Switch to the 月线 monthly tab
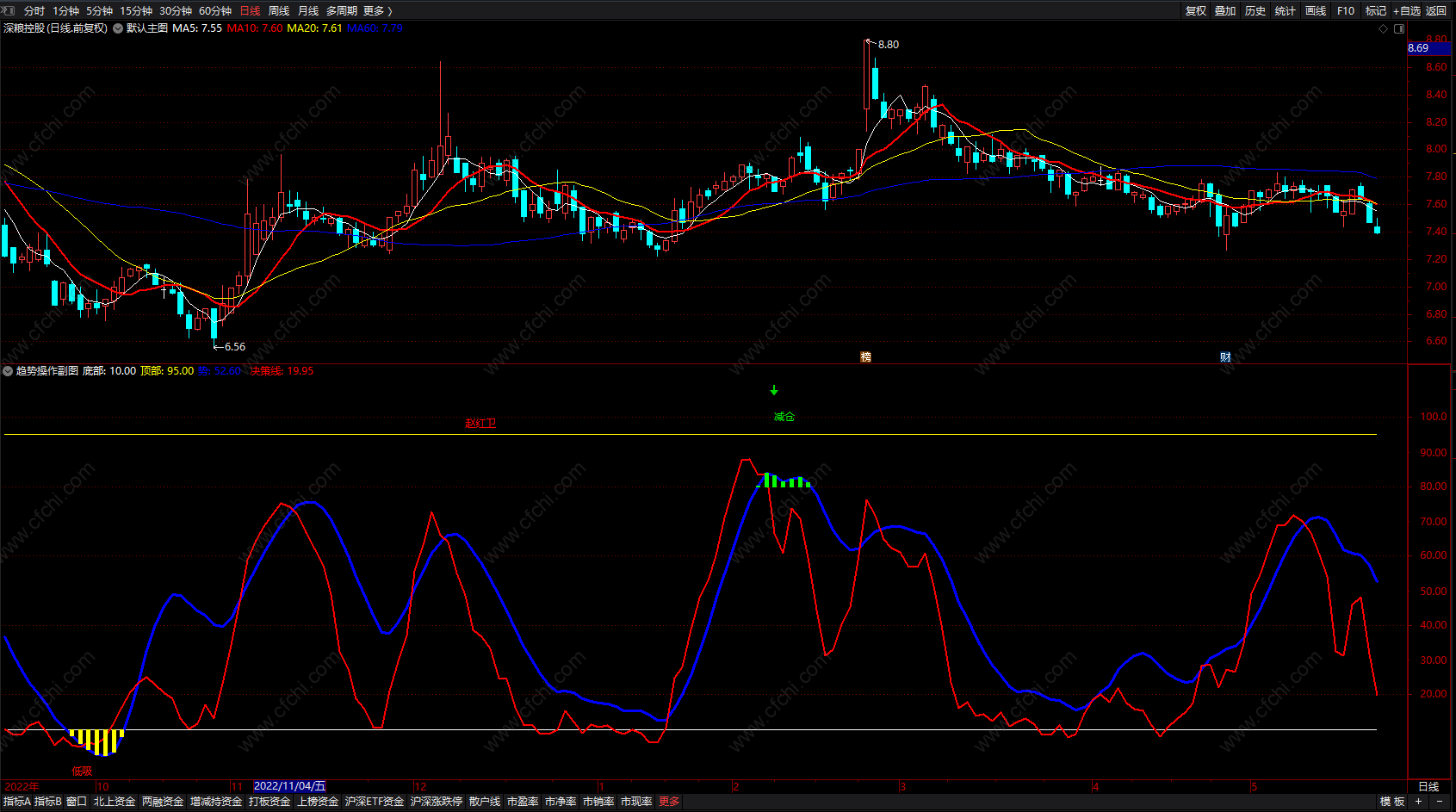Viewport: 1456px width, 812px height. tap(308, 10)
